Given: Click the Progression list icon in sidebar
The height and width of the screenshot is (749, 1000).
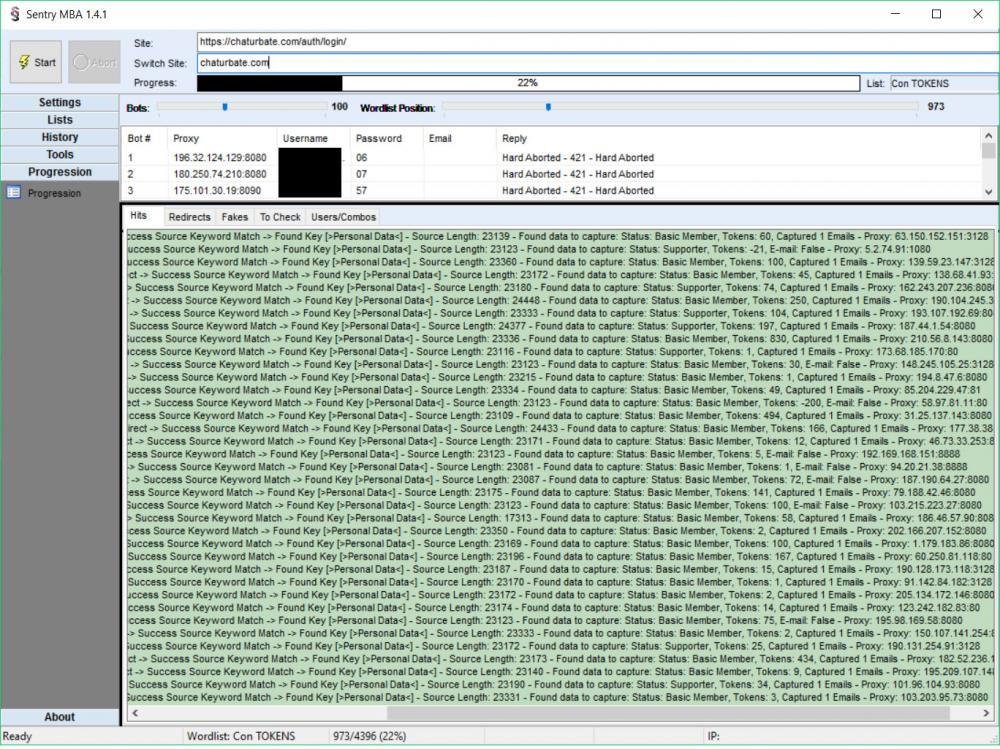Looking at the screenshot, I should [14, 193].
